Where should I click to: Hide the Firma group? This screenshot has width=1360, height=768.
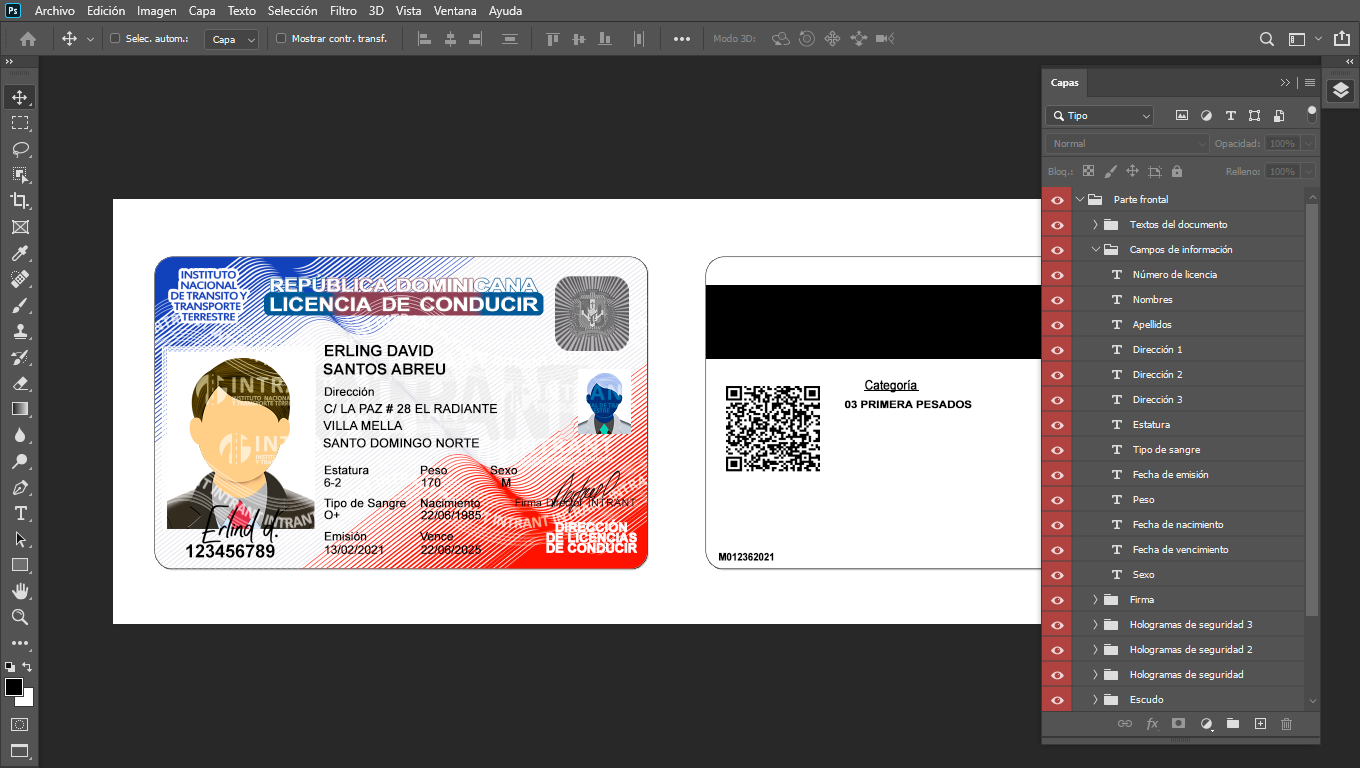[1057, 600]
